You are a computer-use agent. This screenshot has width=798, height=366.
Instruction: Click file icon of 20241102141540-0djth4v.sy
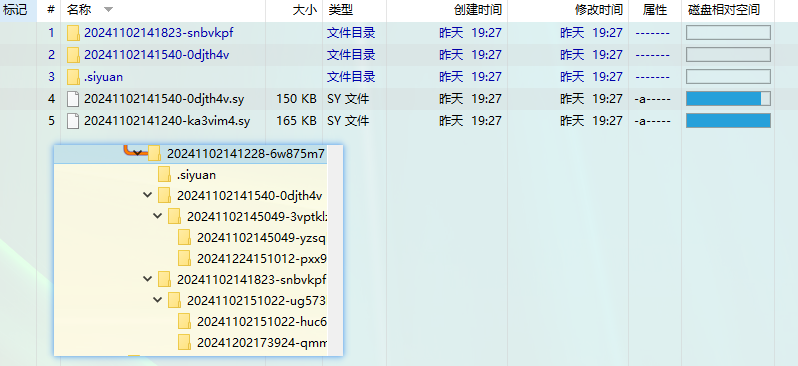(x=73, y=99)
